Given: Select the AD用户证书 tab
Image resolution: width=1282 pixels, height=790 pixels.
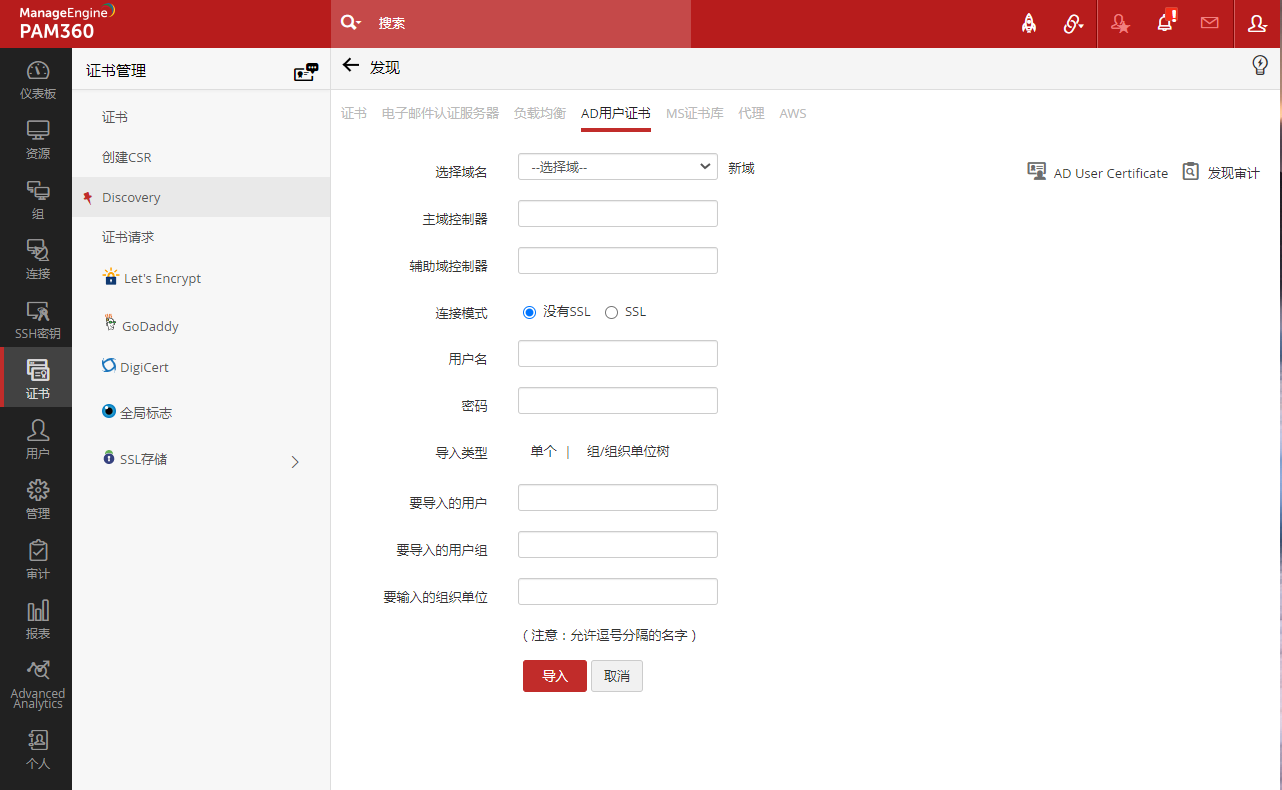Looking at the screenshot, I should point(616,114).
